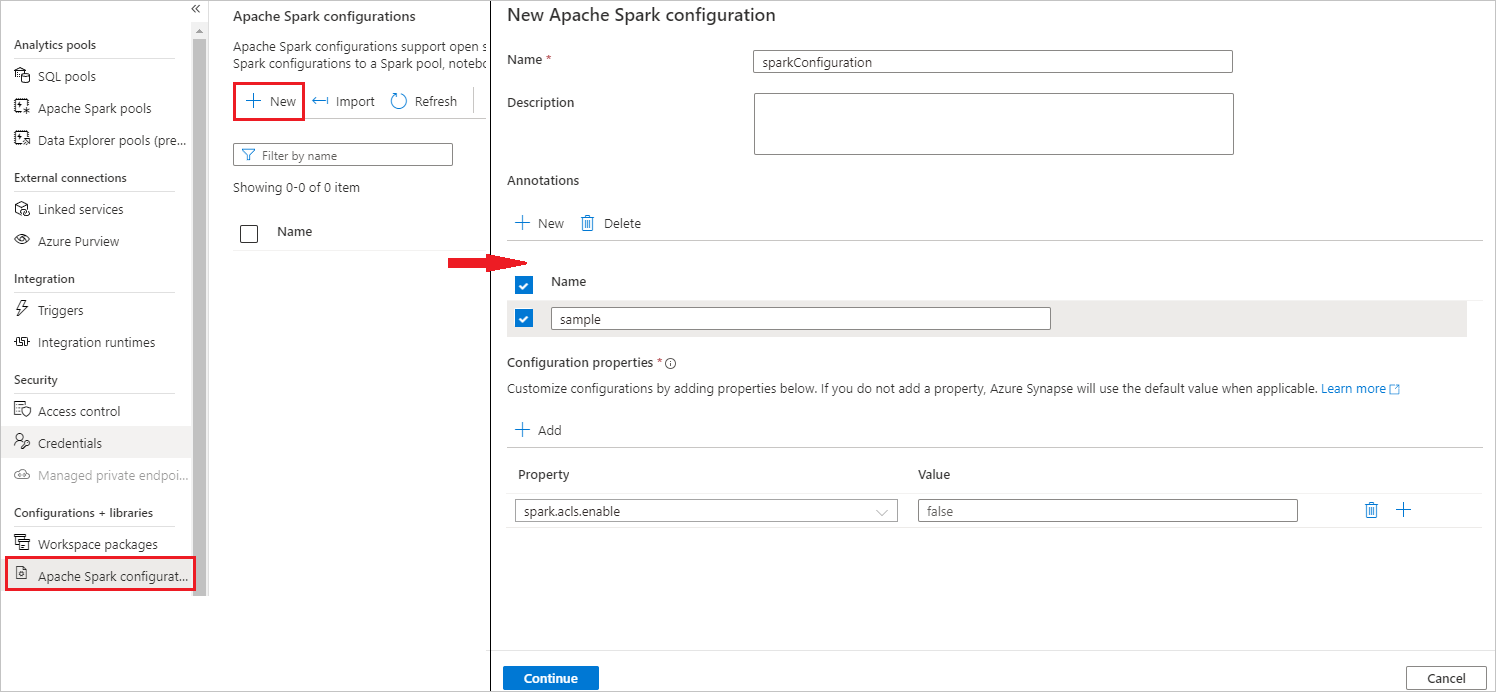Screen dimensions: 1496x692
Task: Refresh the Spark configurations list
Action: (x=424, y=100)
